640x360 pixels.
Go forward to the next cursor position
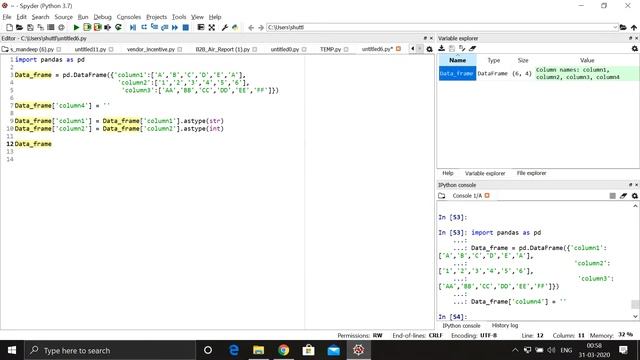click(x=261, y=27)
